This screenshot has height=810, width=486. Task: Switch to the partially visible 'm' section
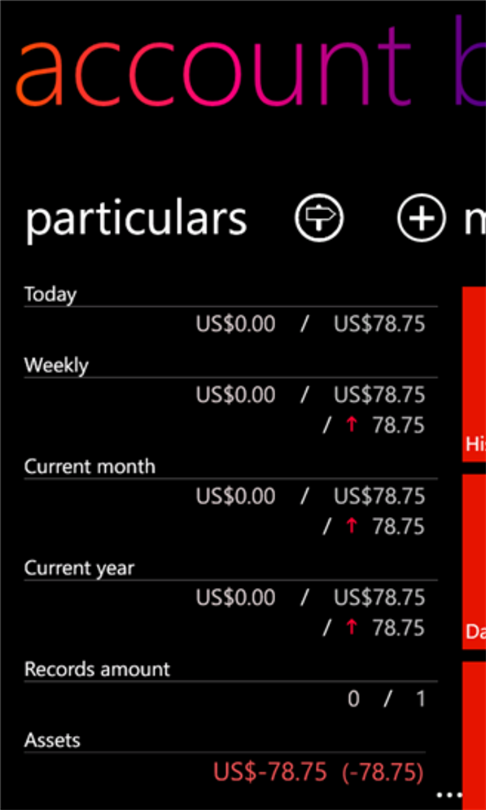[474, 220]
